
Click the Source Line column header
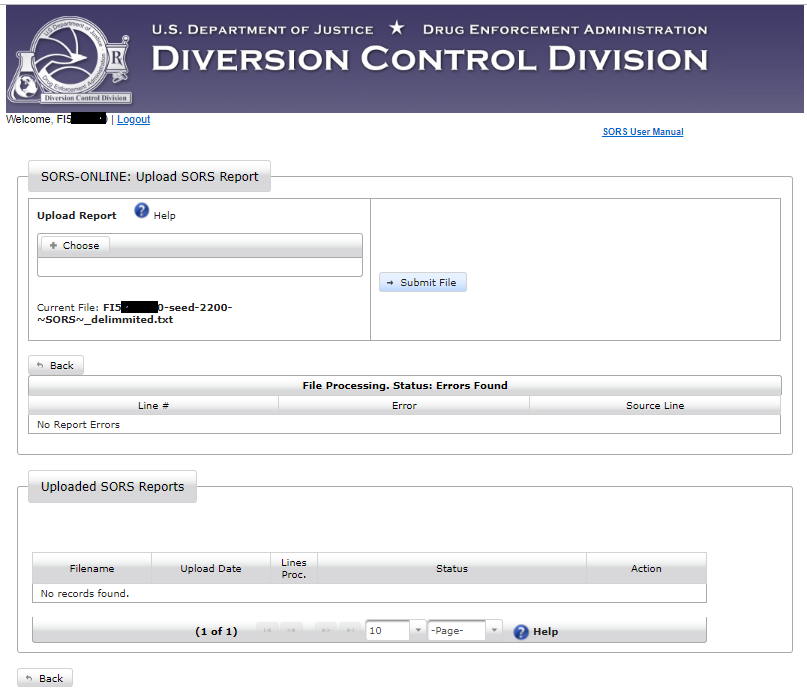(x=655, y=406)
